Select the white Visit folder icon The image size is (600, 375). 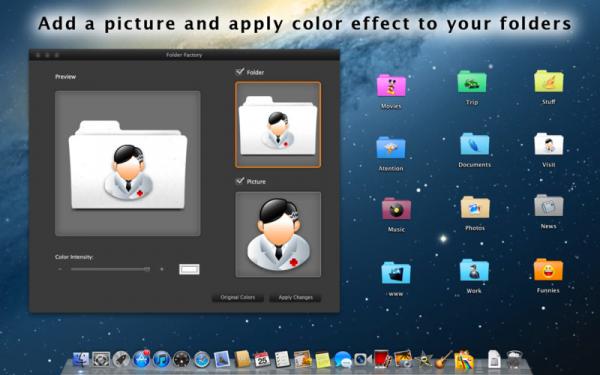(x=549, y=144)
